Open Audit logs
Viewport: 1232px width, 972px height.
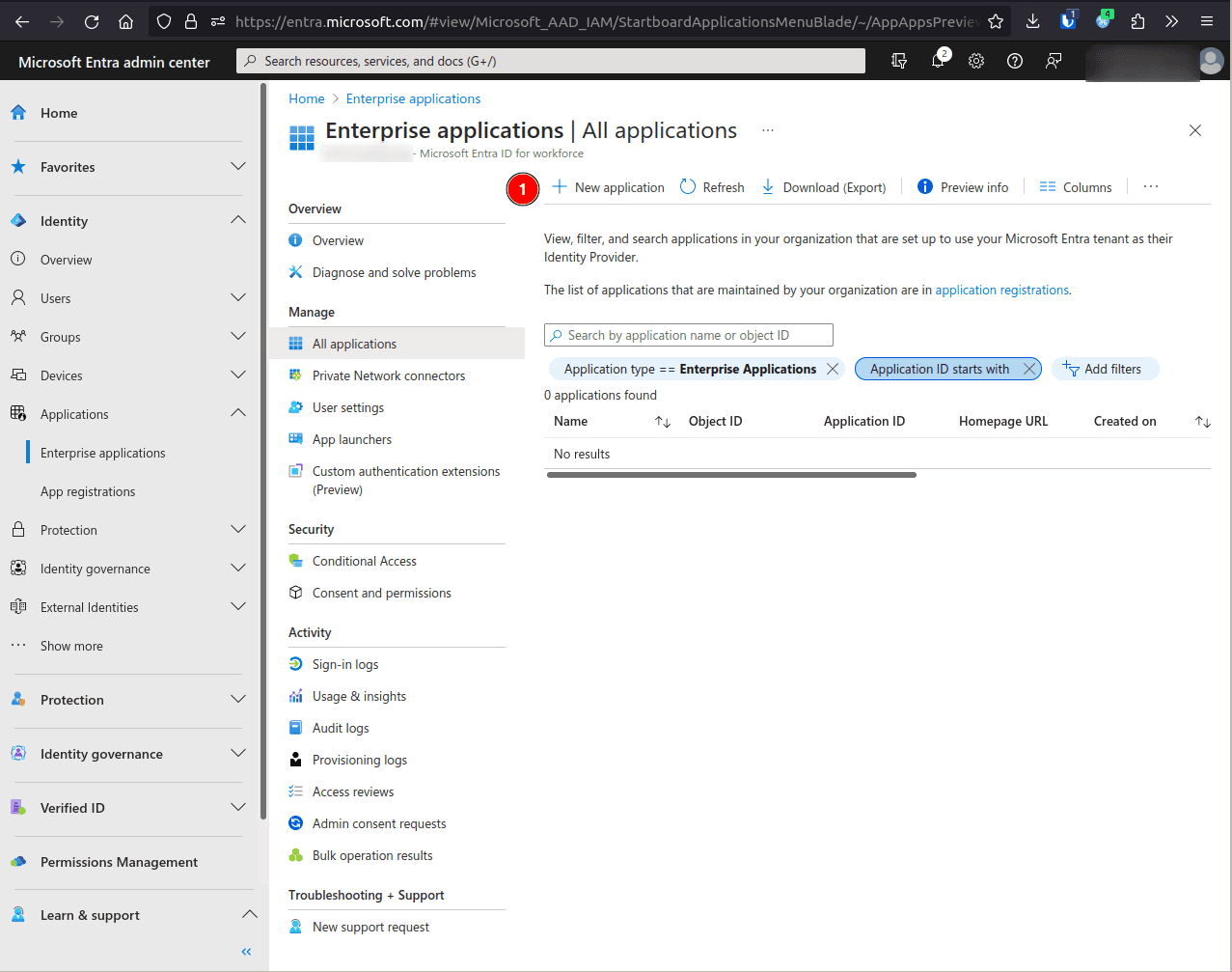[x=341, y=728]
